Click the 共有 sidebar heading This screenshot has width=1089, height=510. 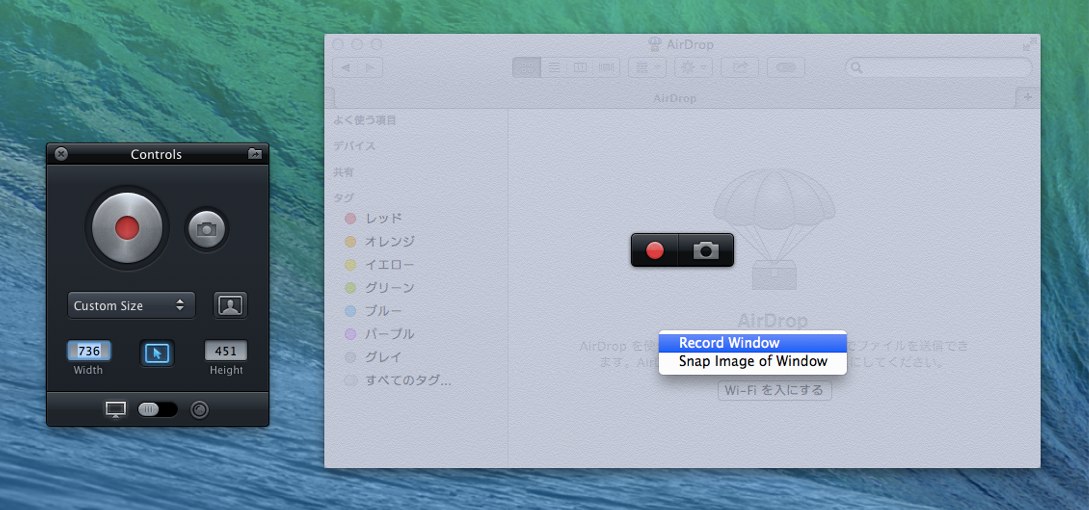pos(344,172)
